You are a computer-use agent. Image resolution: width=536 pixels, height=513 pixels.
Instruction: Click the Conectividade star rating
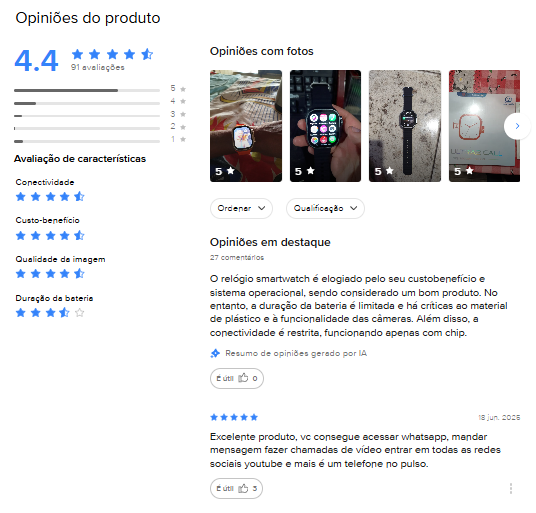coord(50,197)
